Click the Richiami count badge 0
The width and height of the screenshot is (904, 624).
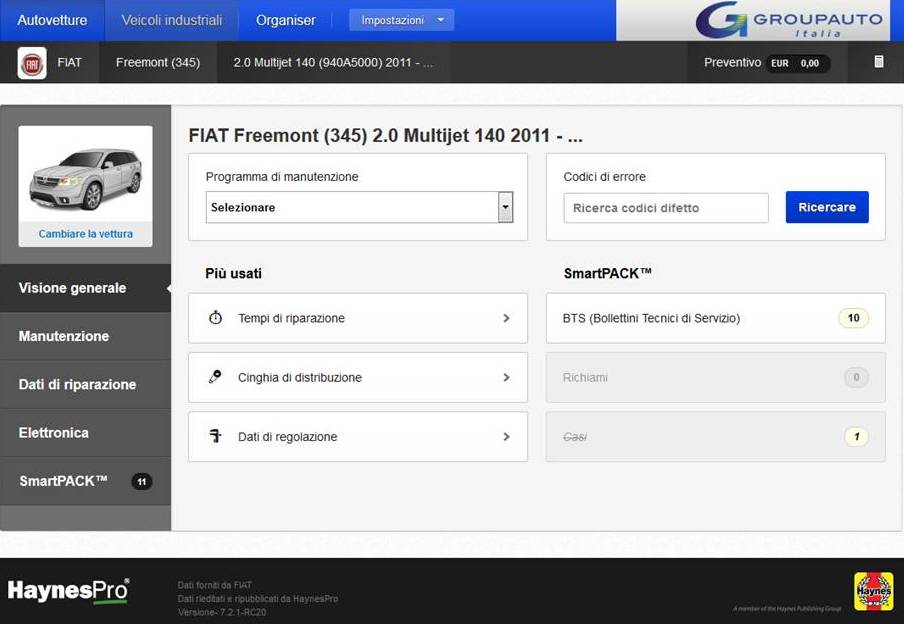[x=856, y=377]
